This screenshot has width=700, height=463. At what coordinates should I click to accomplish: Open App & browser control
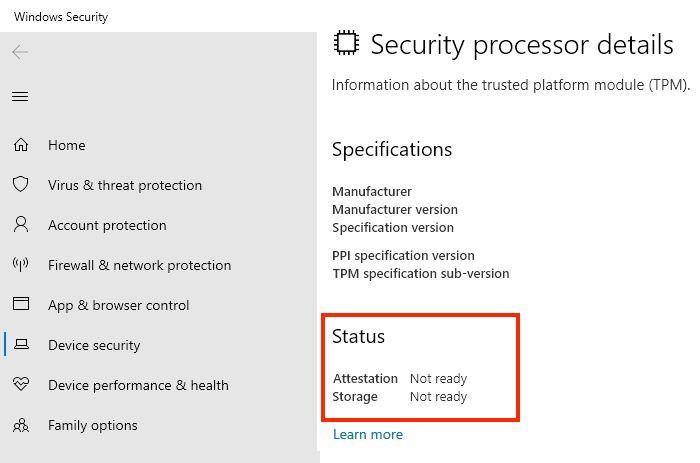119,305
